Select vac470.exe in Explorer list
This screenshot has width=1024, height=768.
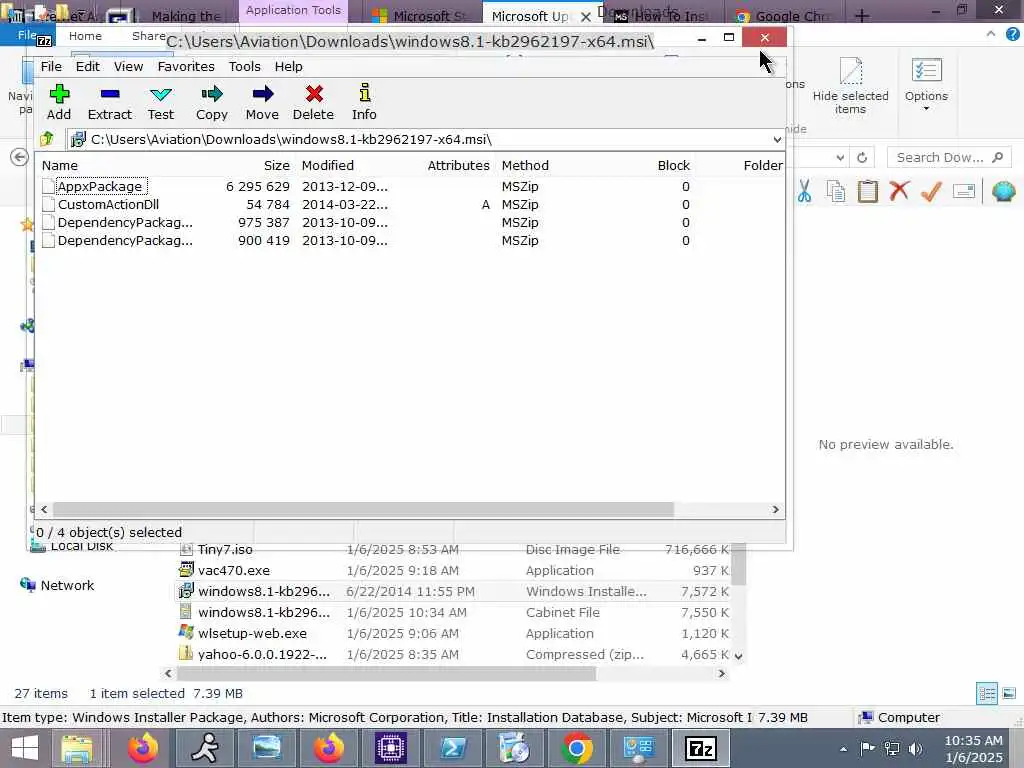coord(234,571)
